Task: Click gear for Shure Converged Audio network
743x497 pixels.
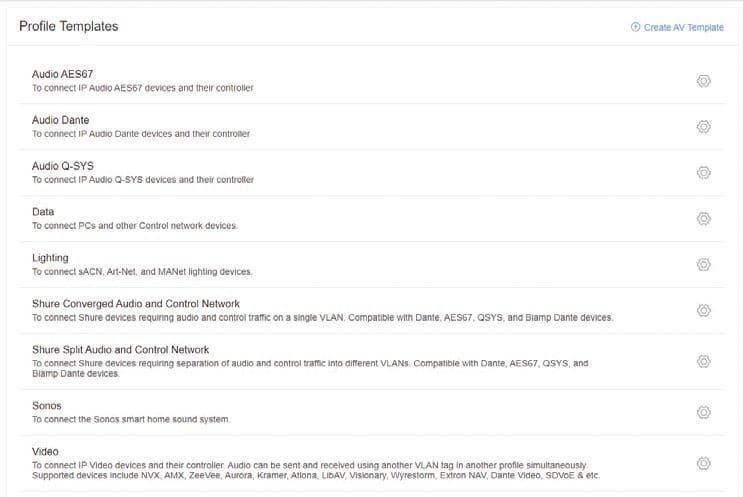Action: [x=703, y=311]
